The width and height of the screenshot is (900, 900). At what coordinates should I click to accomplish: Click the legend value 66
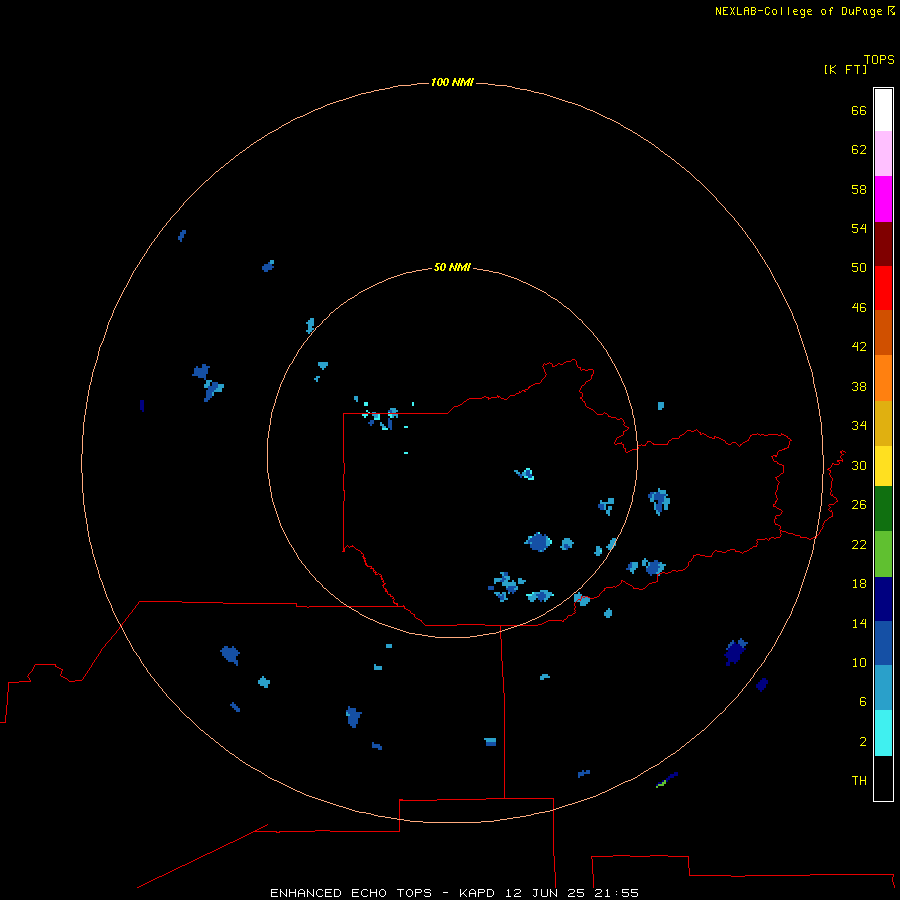[x=859, y=110]
